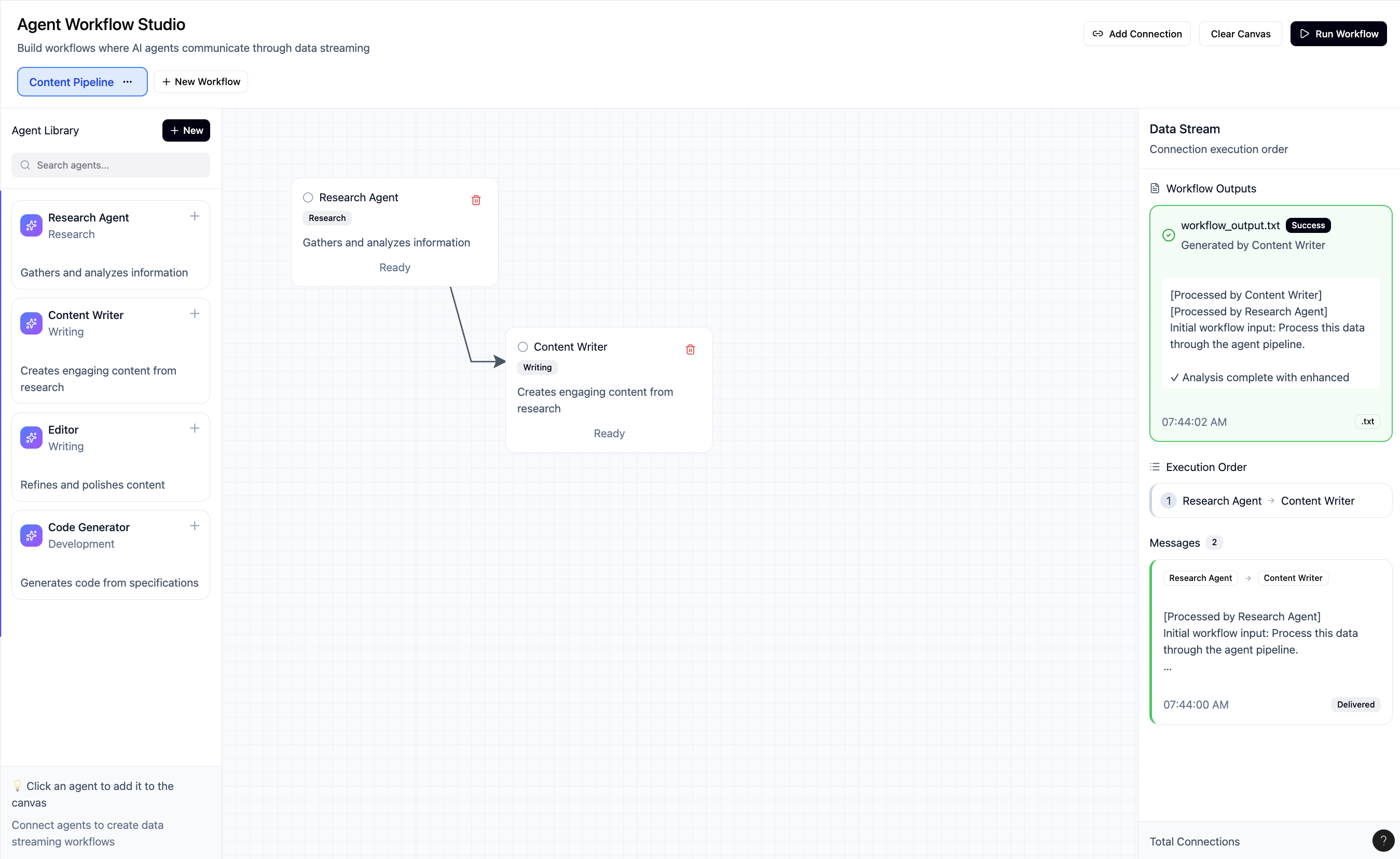
Task: Click the plus icon on Editor card
Action: click(x=194, y=428)
